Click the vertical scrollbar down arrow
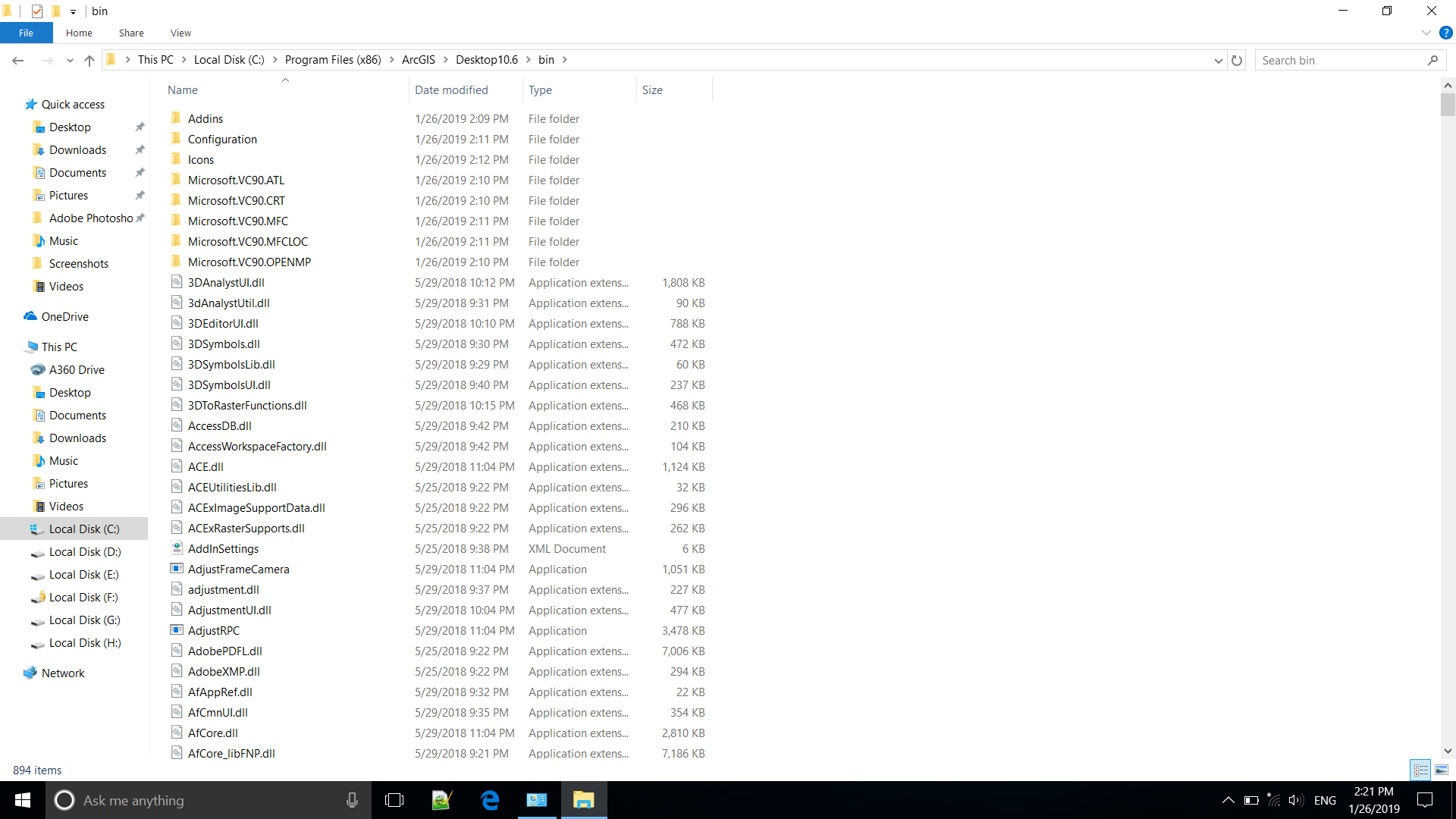Image resolution: width=1456 pixels, height=819 pixels. 1448,751
